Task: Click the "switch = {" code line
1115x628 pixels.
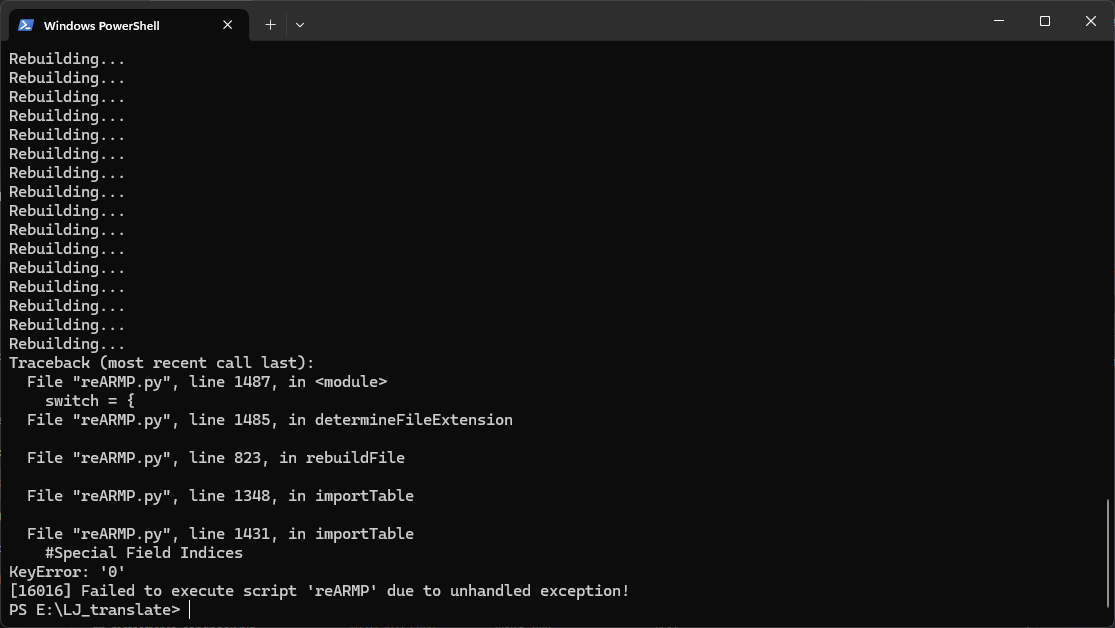Action: [90, 401]
